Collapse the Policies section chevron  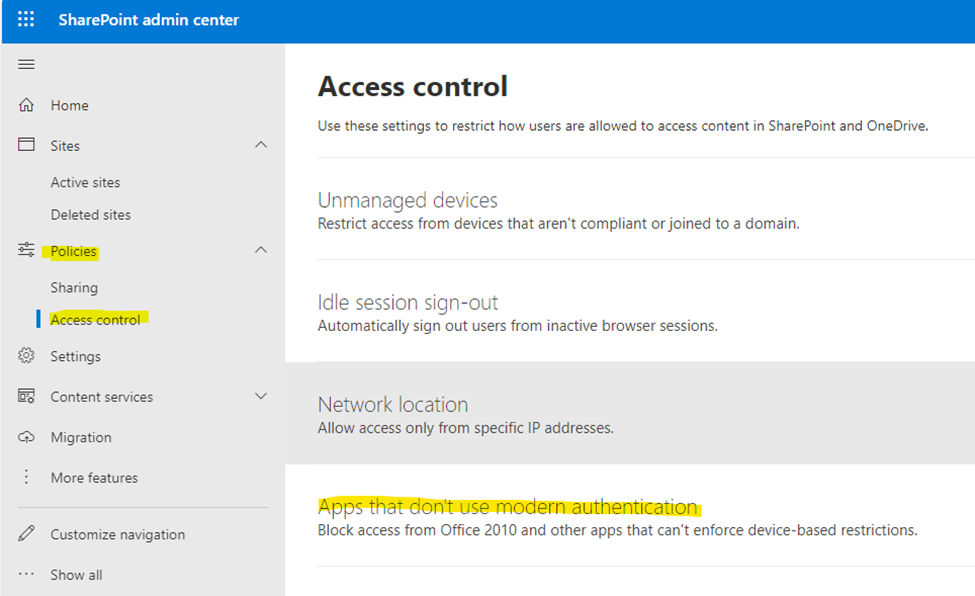[x=261, y=250]
